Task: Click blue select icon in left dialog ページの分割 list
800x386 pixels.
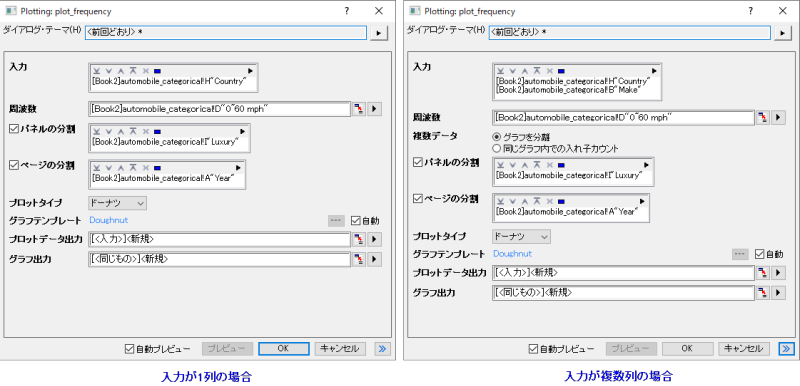Action: click(x=157, y=168)
